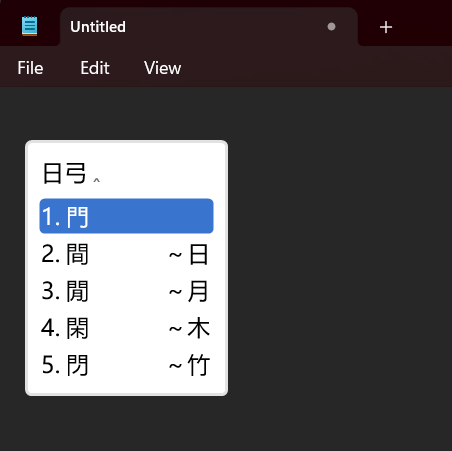Select candidate 5. 閃
452x451 pixels.
(126, 365)
